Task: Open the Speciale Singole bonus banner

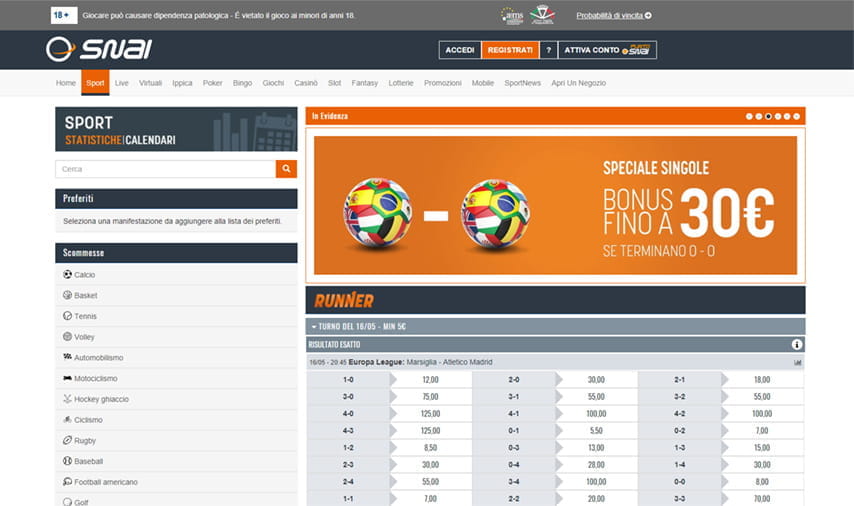Action: [556, 205]
